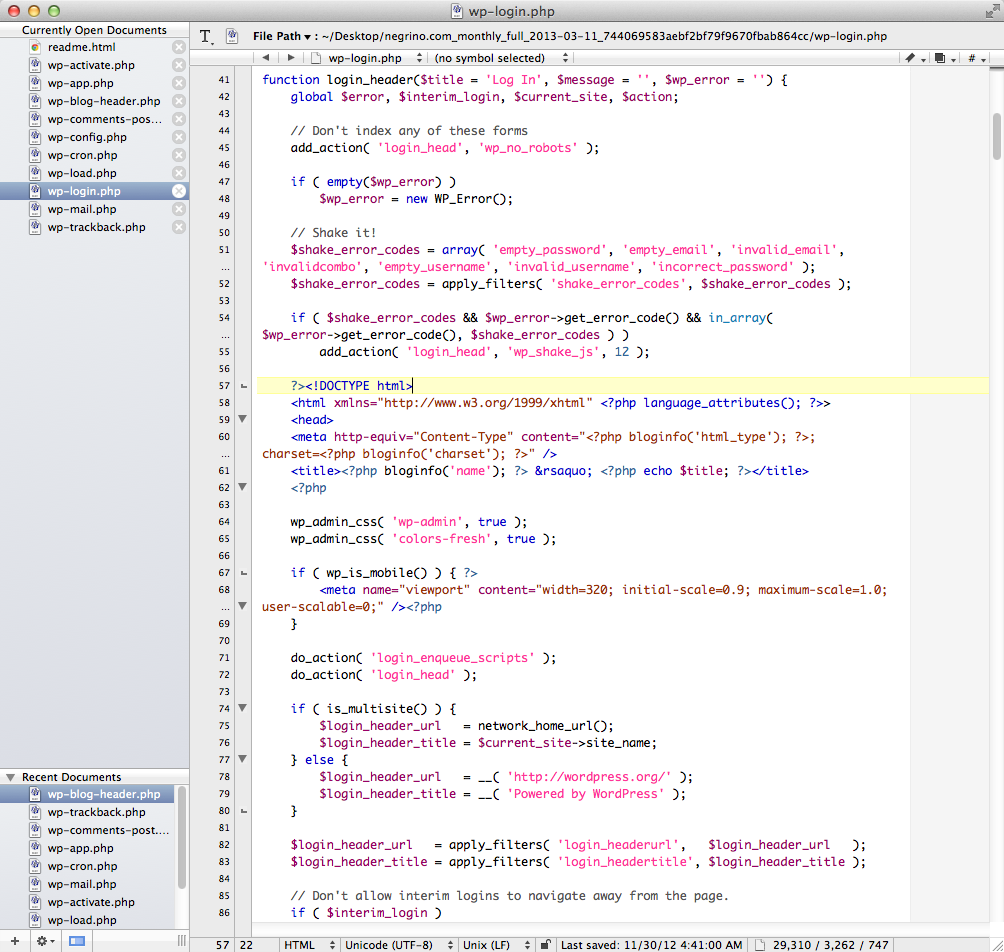Viewport: 1004px width, 952px height.
Task: Click add (+) button in sidebar footer
Action: pyautogui.click(x=15, y=941)
